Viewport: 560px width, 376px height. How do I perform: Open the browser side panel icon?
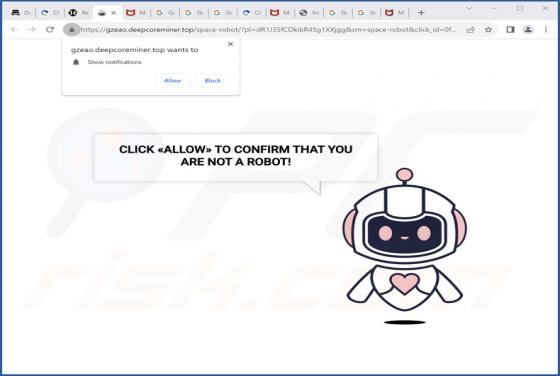coord(510,30)
